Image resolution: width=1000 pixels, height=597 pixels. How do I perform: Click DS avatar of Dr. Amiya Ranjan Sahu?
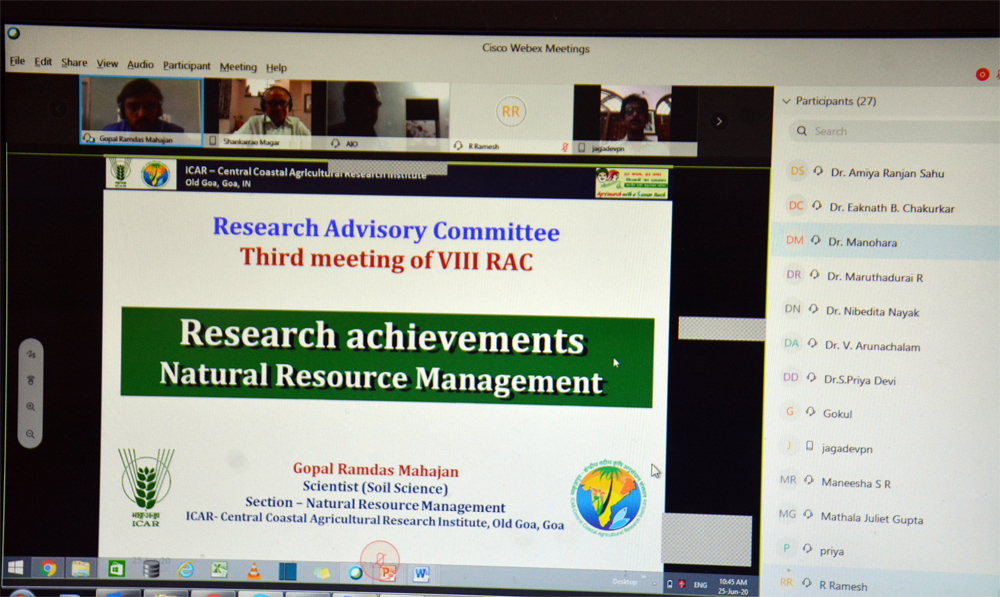click(x=797, y=171)
